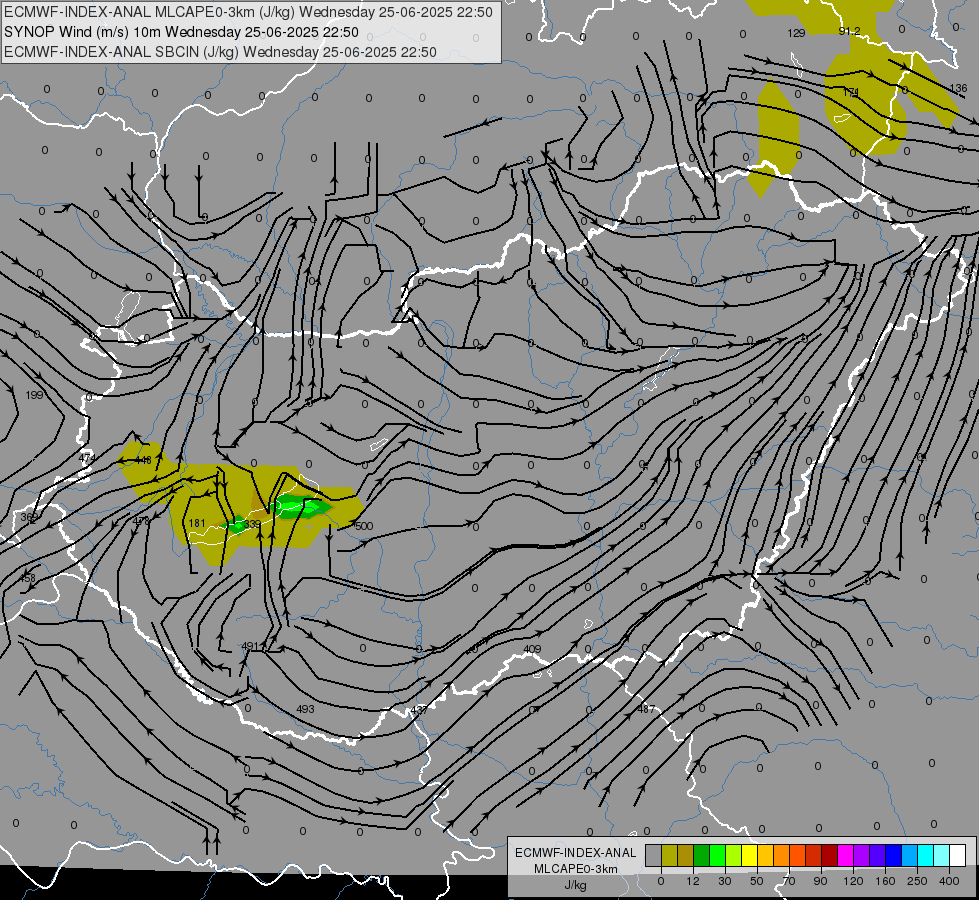
Task: Click the legend tick value 120
Action: point(853,881)
